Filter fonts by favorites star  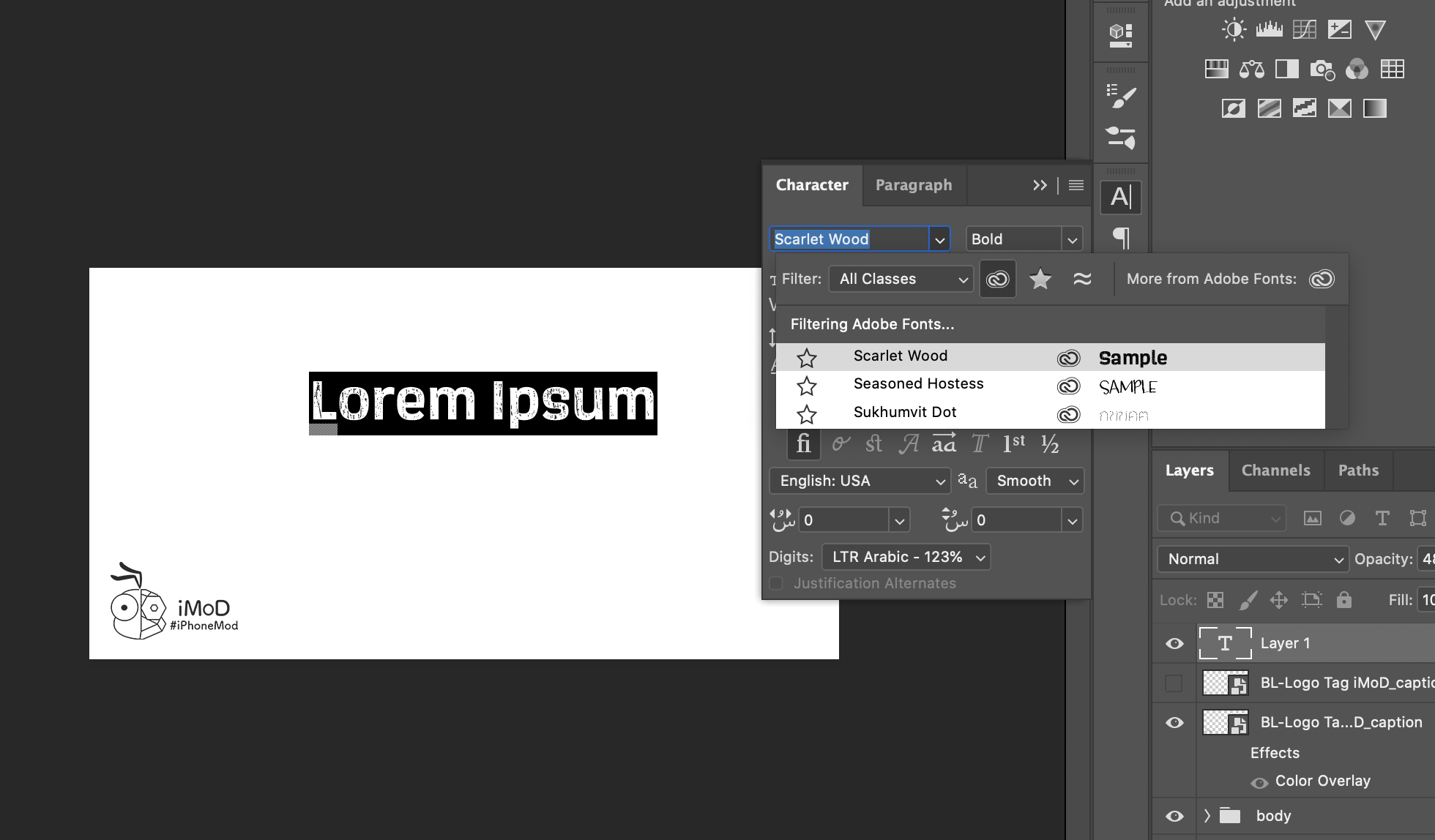(x=1040, y=279)
